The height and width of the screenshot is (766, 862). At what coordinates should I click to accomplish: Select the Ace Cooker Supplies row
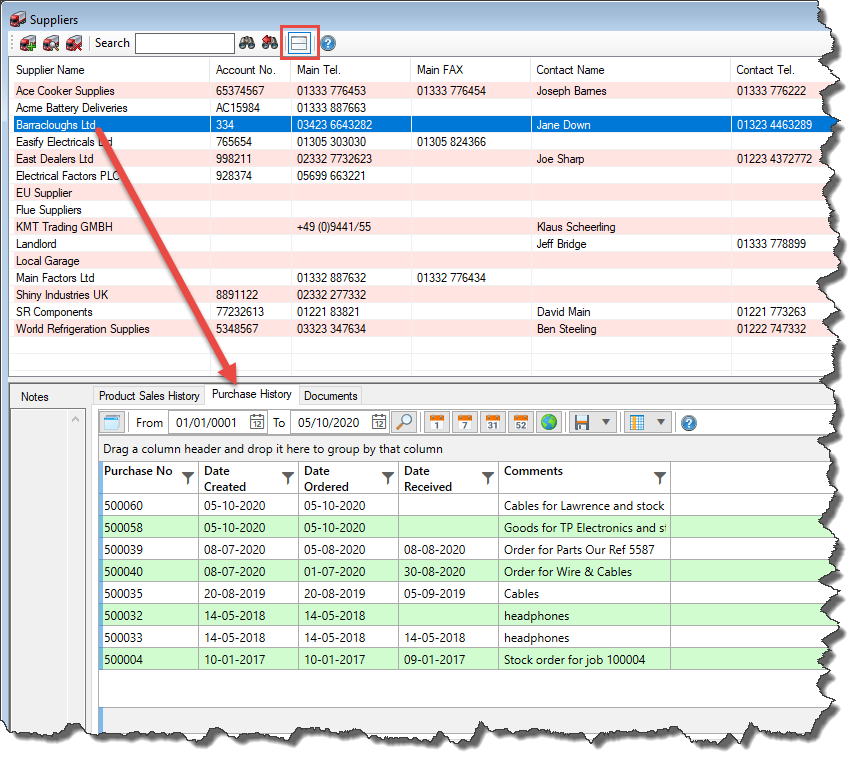[65, 91]
